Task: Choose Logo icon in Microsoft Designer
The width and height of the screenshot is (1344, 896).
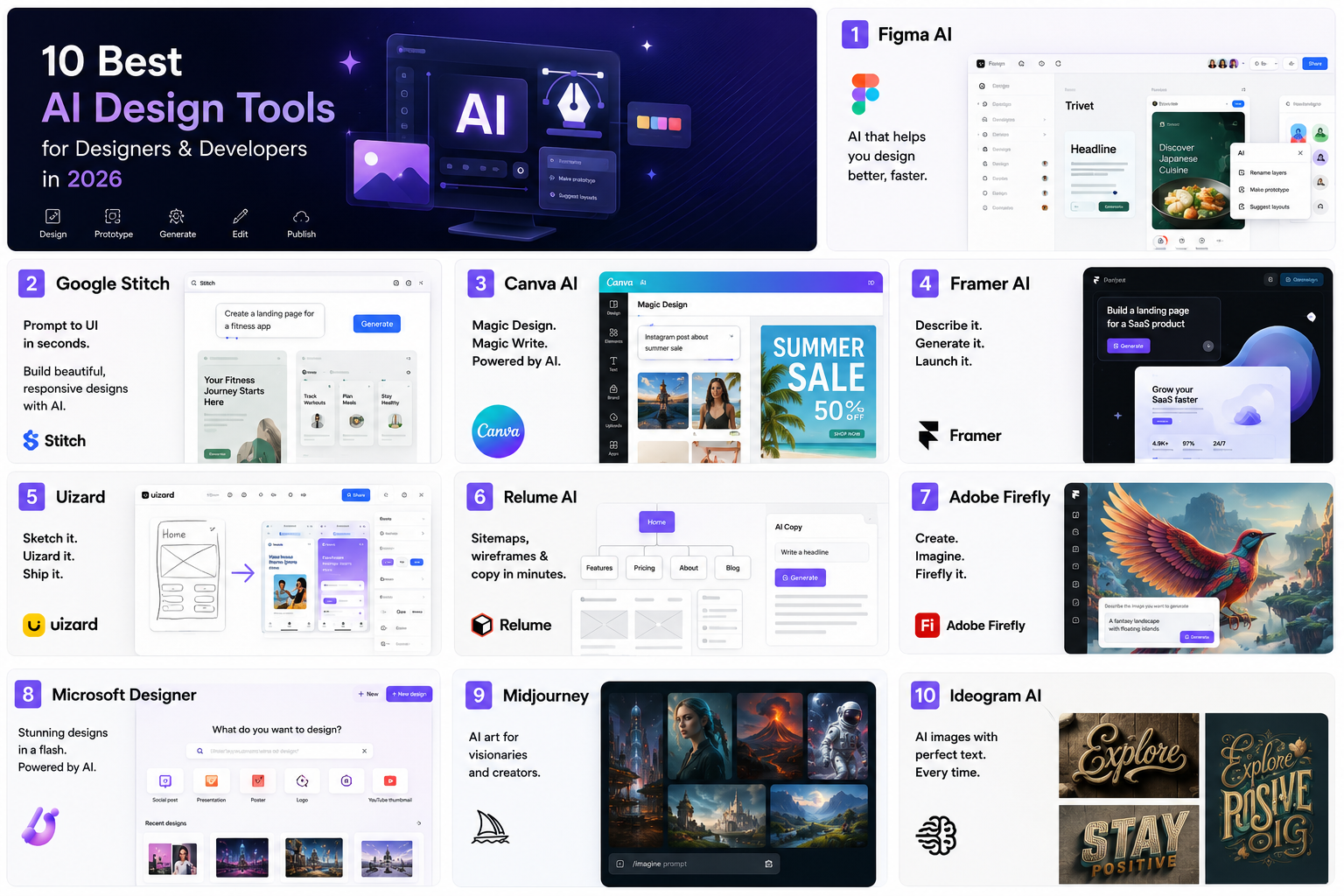Action: (x=302, y=780)
